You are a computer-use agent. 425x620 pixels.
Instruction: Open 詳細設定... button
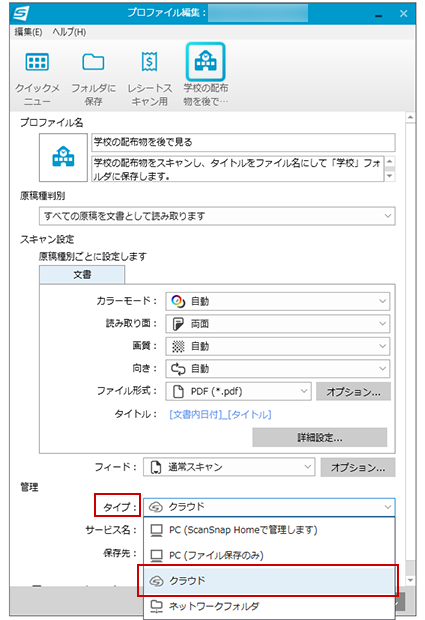coord(319,437)
